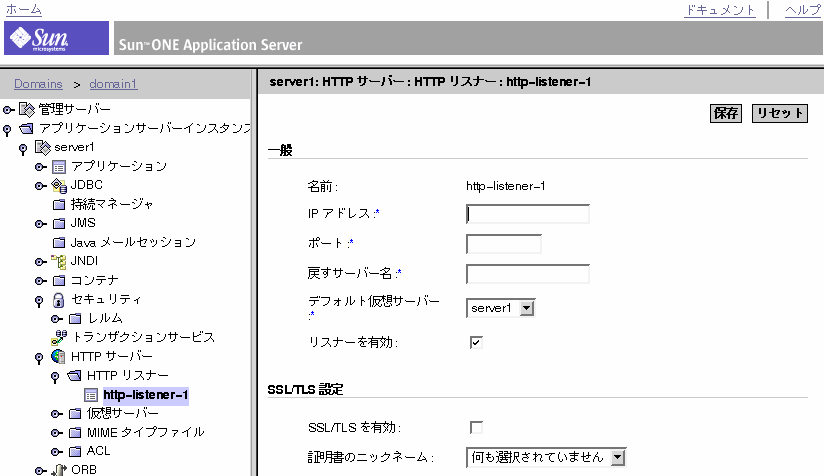Click the アプリケーションサーバーインスタンス folder icon
Viewport: 824px width, 476px height.
coord(26,129)
